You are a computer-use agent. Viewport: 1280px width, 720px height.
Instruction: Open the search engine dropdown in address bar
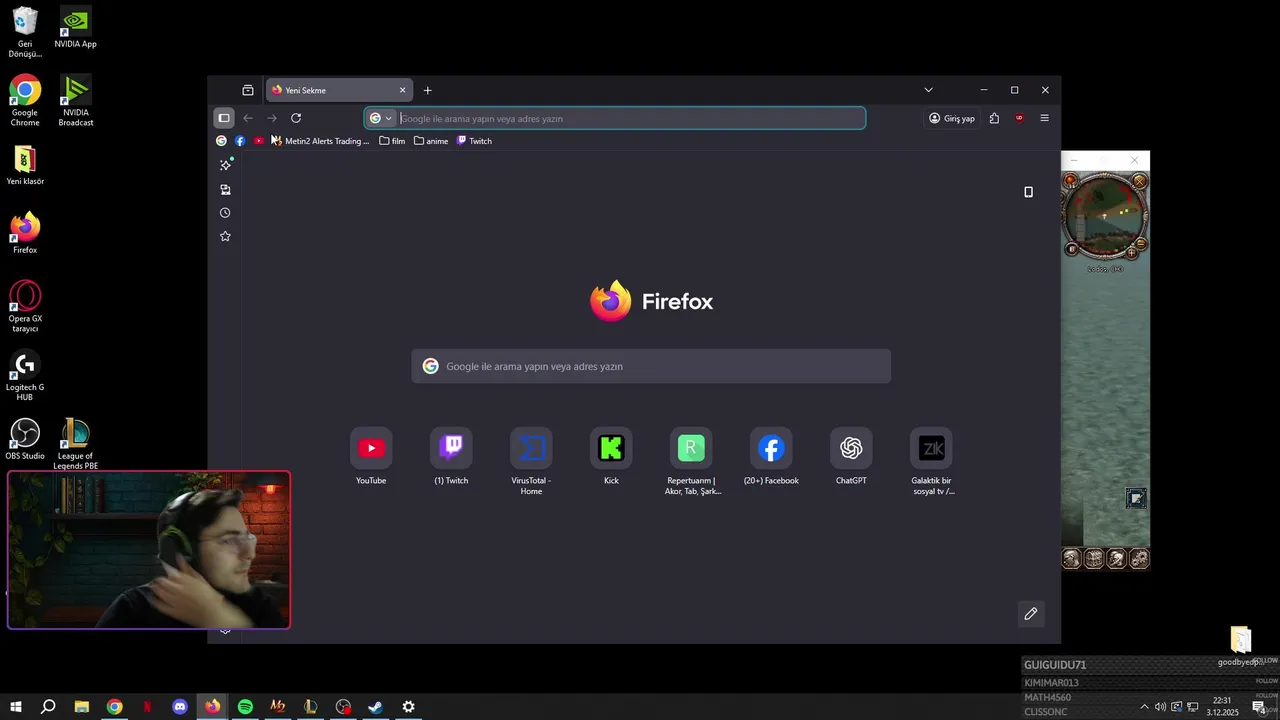click(x=381, y=118)
